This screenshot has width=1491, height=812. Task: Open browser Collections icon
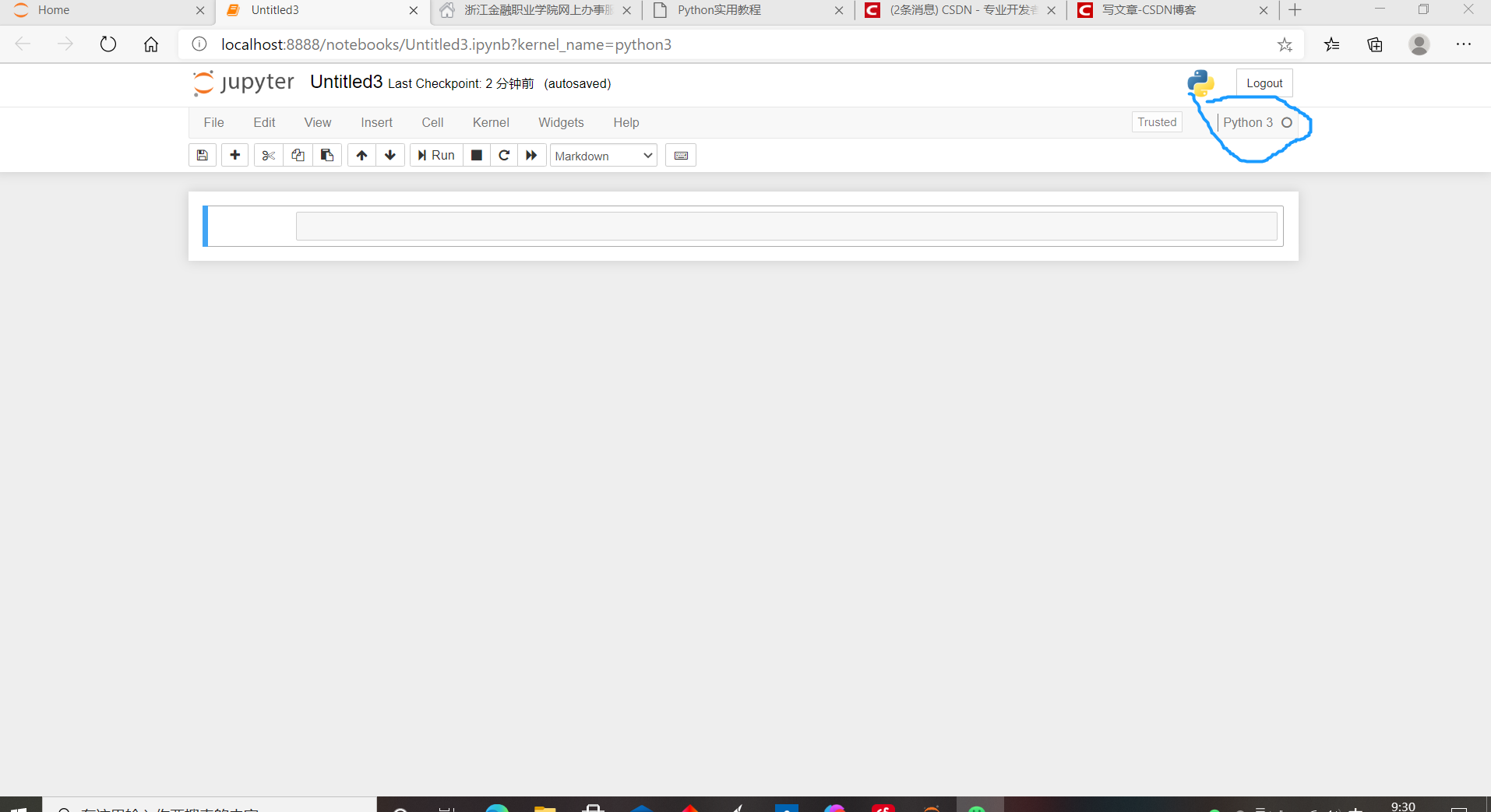[1375, 44]
